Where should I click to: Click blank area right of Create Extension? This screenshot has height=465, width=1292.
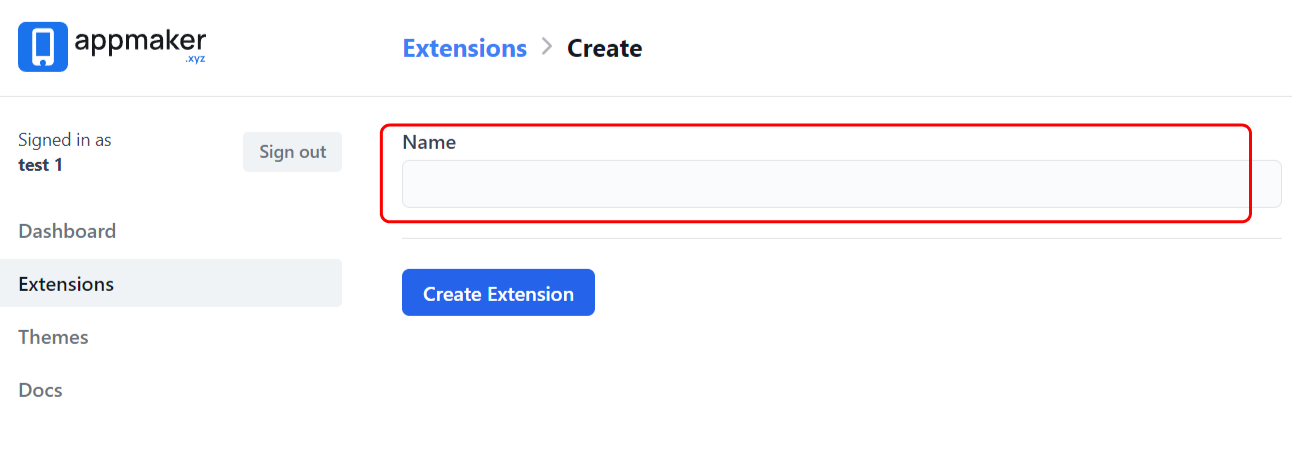coord(900,293)
